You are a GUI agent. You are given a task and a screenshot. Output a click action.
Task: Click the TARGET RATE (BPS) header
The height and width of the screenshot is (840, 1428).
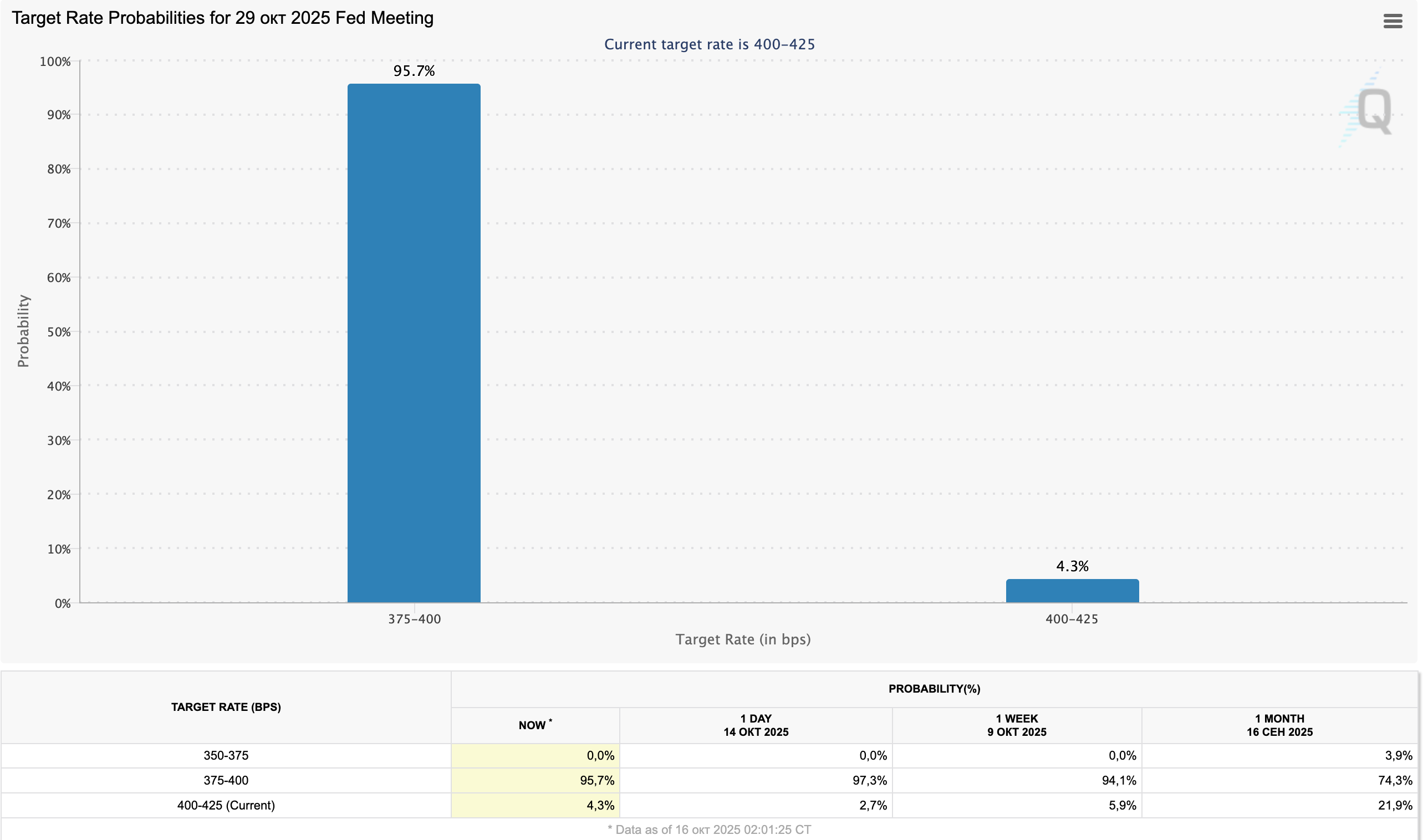pos(226,707)
